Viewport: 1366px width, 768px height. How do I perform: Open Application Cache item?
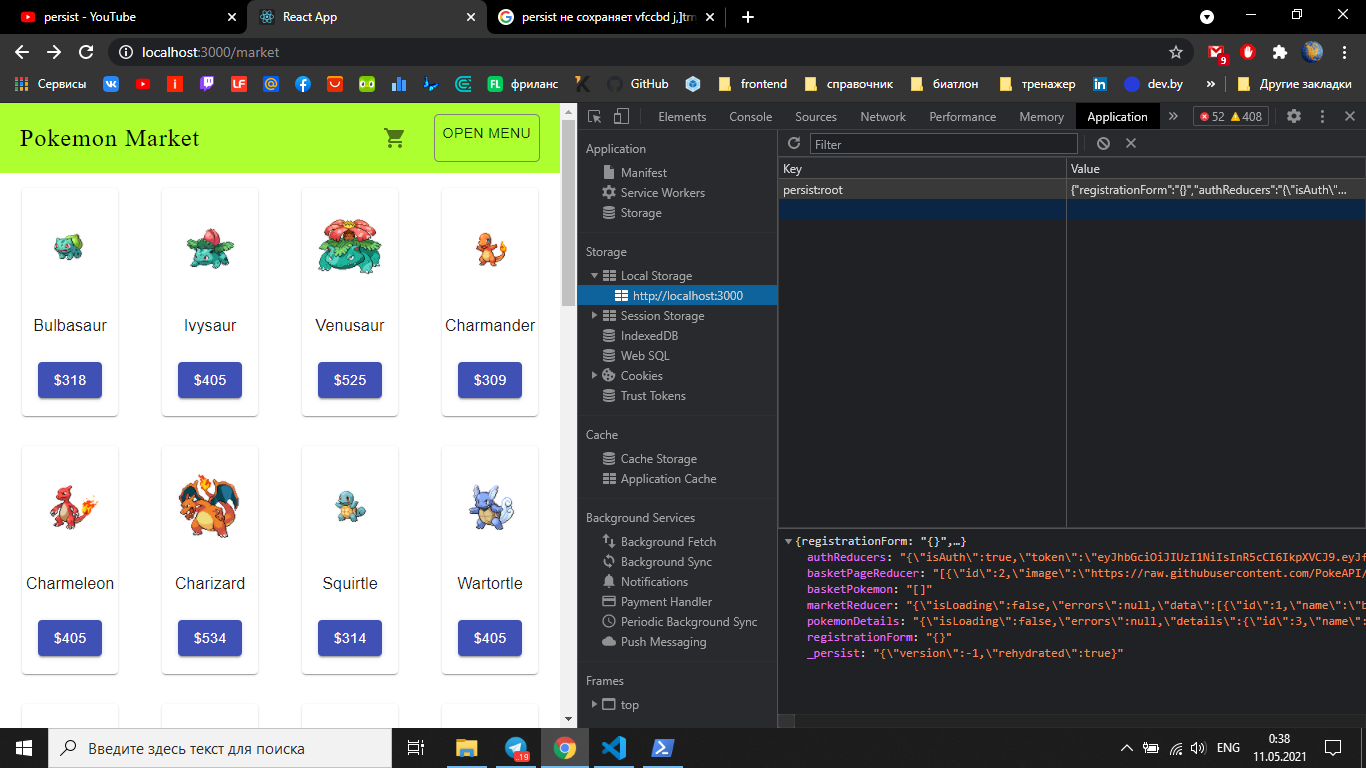pos(668,479)
